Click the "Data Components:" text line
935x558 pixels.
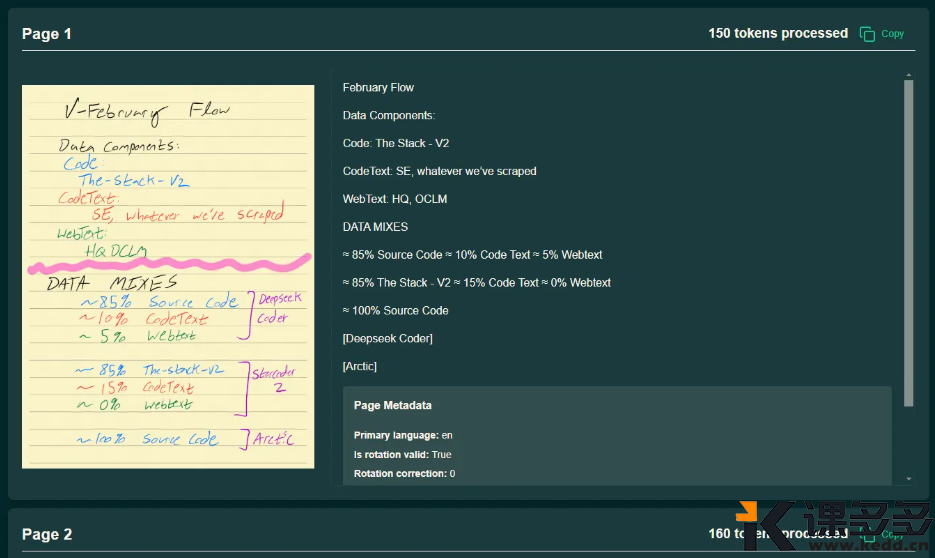(388, 116)
